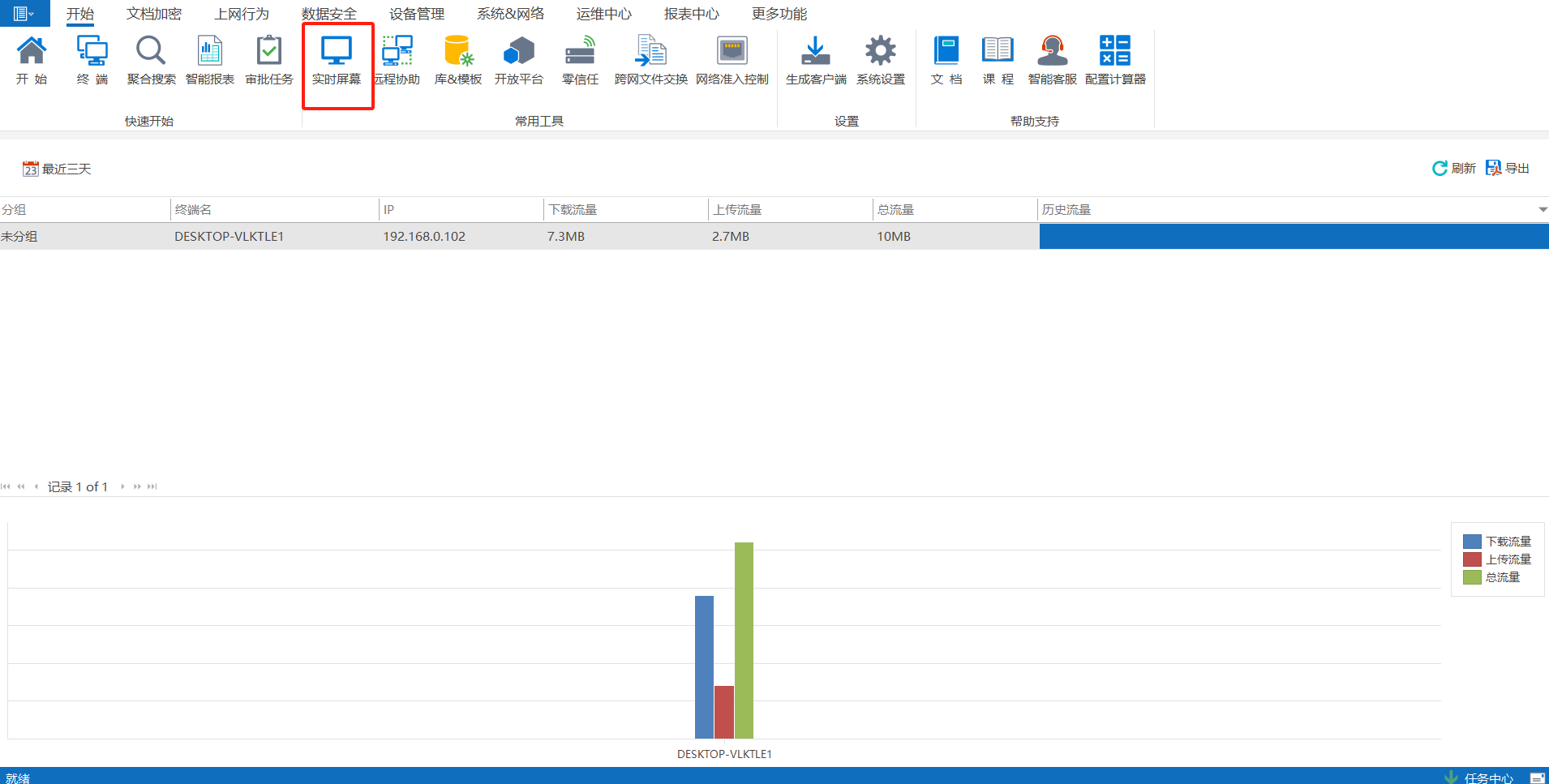The width and height of the screenshot is (1549, 784).
Task: Open 智能报表 smart reports
Action: click(x=209, y=61)
